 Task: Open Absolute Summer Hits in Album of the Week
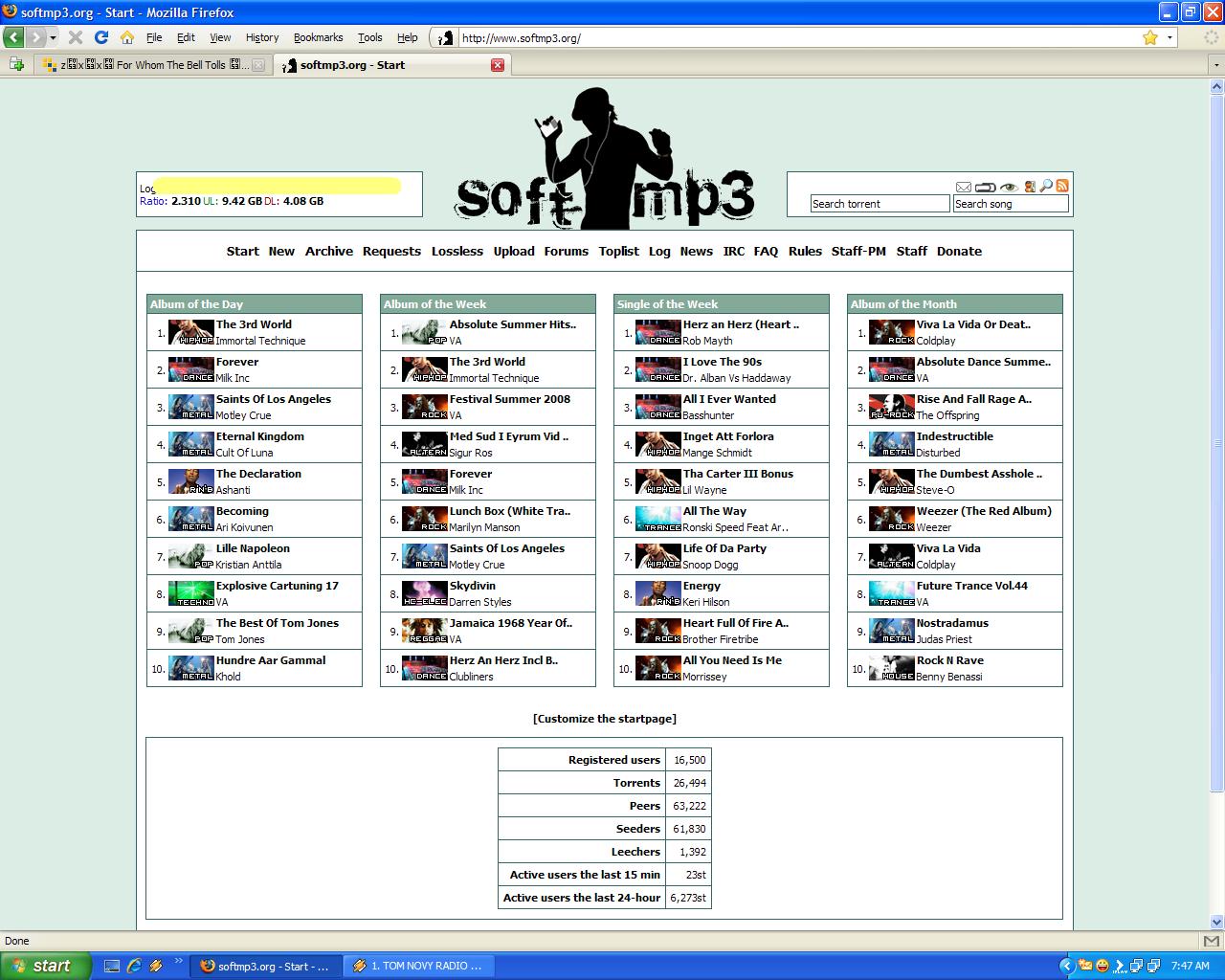click(513, 324)
